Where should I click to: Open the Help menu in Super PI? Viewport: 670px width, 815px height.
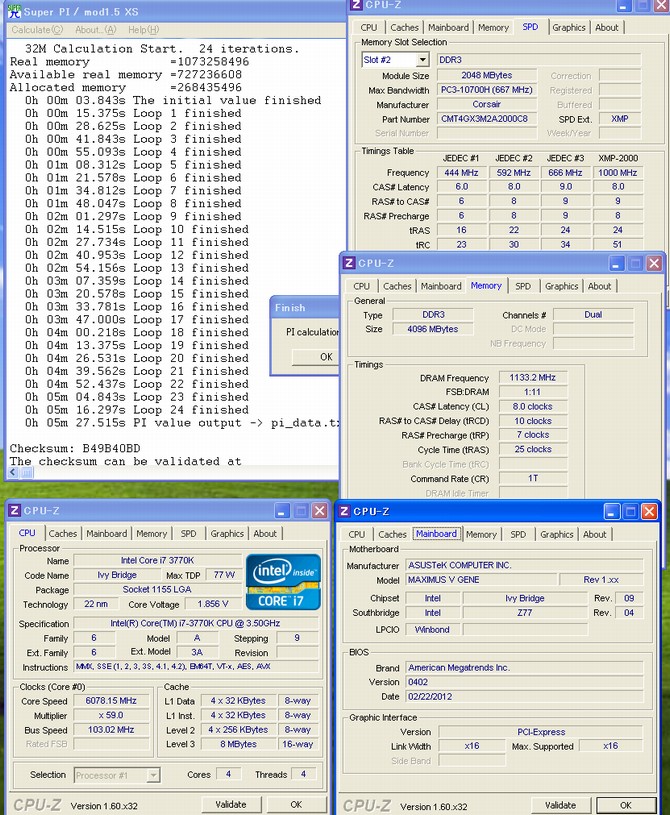coord(143,30)
